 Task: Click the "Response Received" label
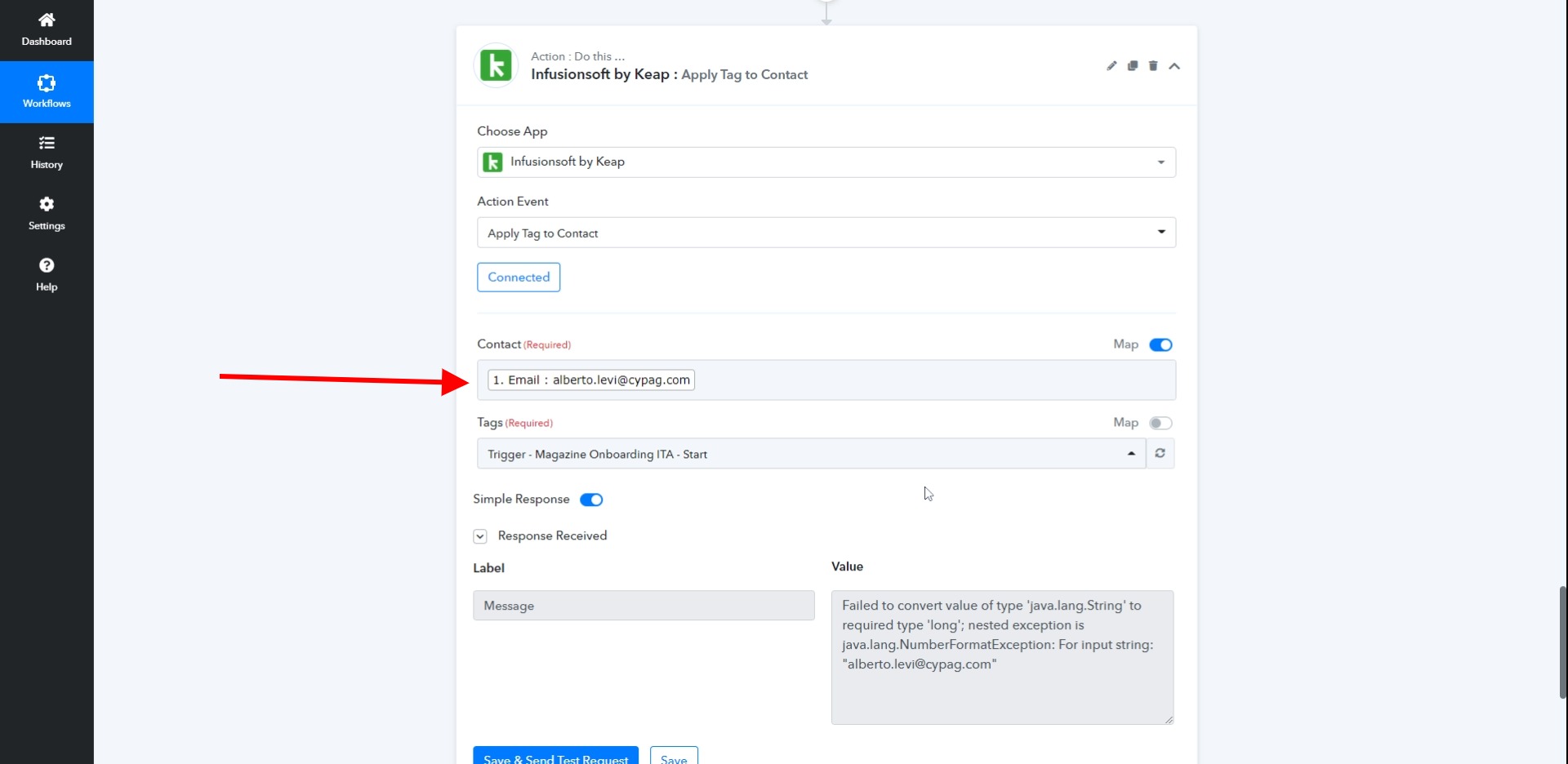(552, 536)
